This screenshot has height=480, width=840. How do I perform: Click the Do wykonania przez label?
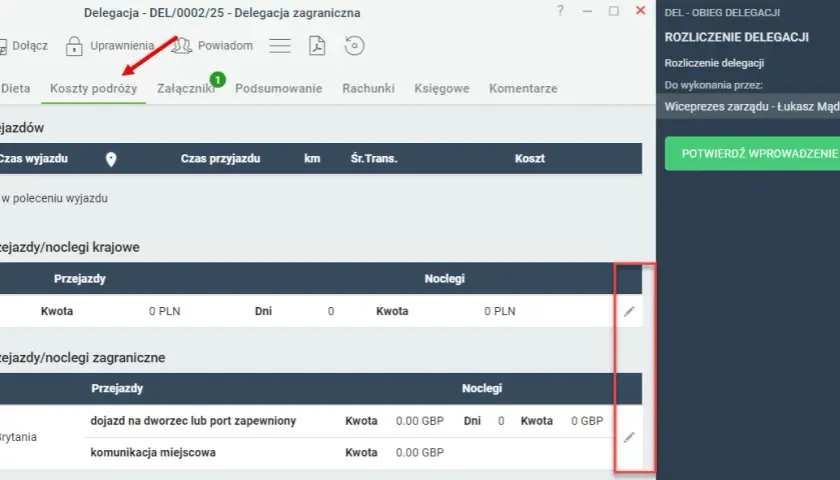click(x=714, y=85)
